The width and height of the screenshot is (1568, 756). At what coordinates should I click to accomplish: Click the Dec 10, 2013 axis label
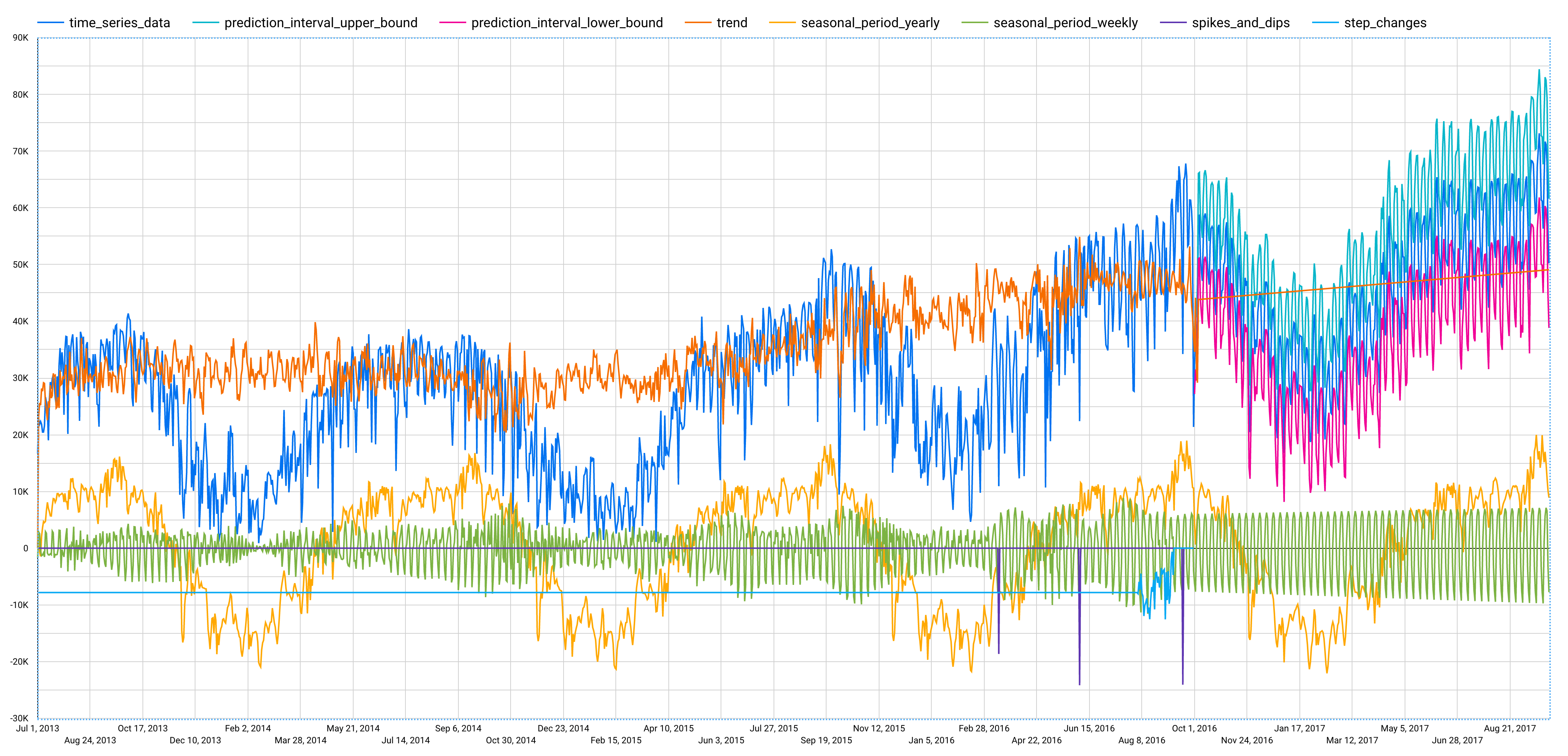point(195,740)
